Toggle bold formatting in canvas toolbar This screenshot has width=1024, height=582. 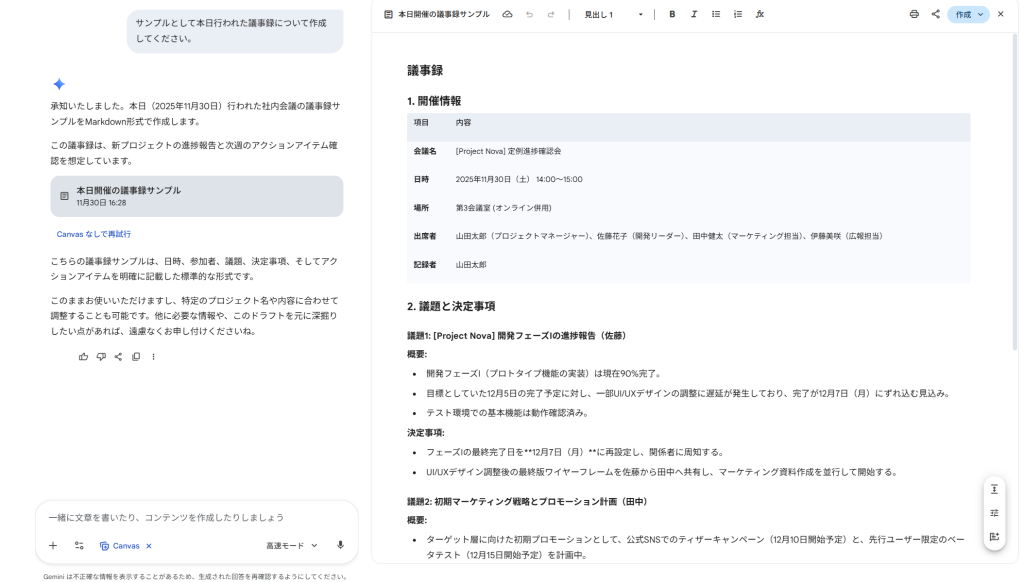tap(672, 14)
